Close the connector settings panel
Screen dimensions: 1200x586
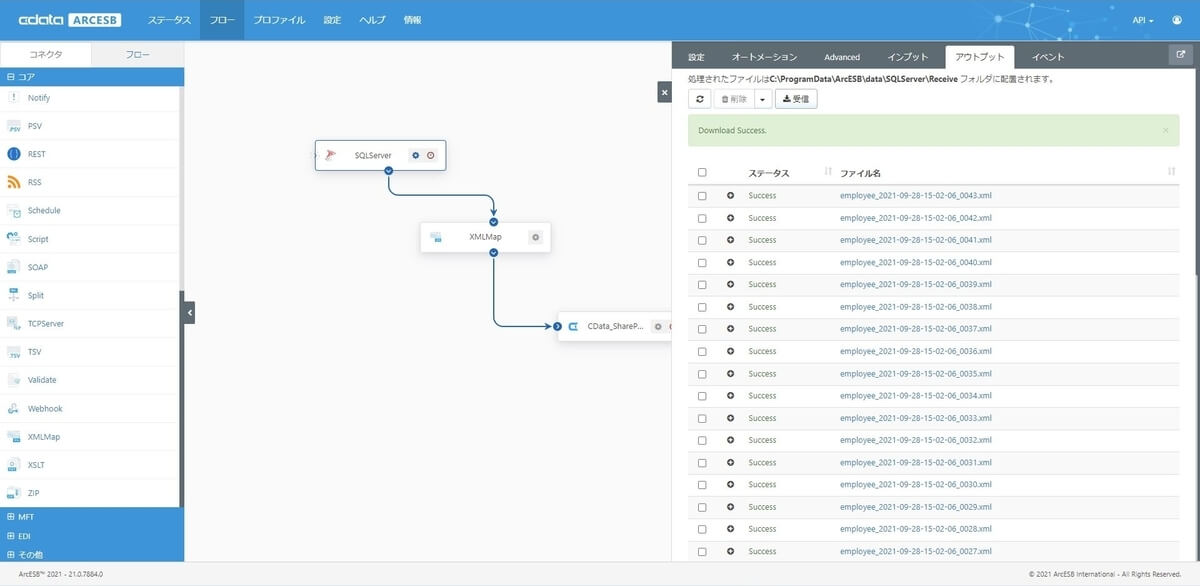[x=664, y=92]
